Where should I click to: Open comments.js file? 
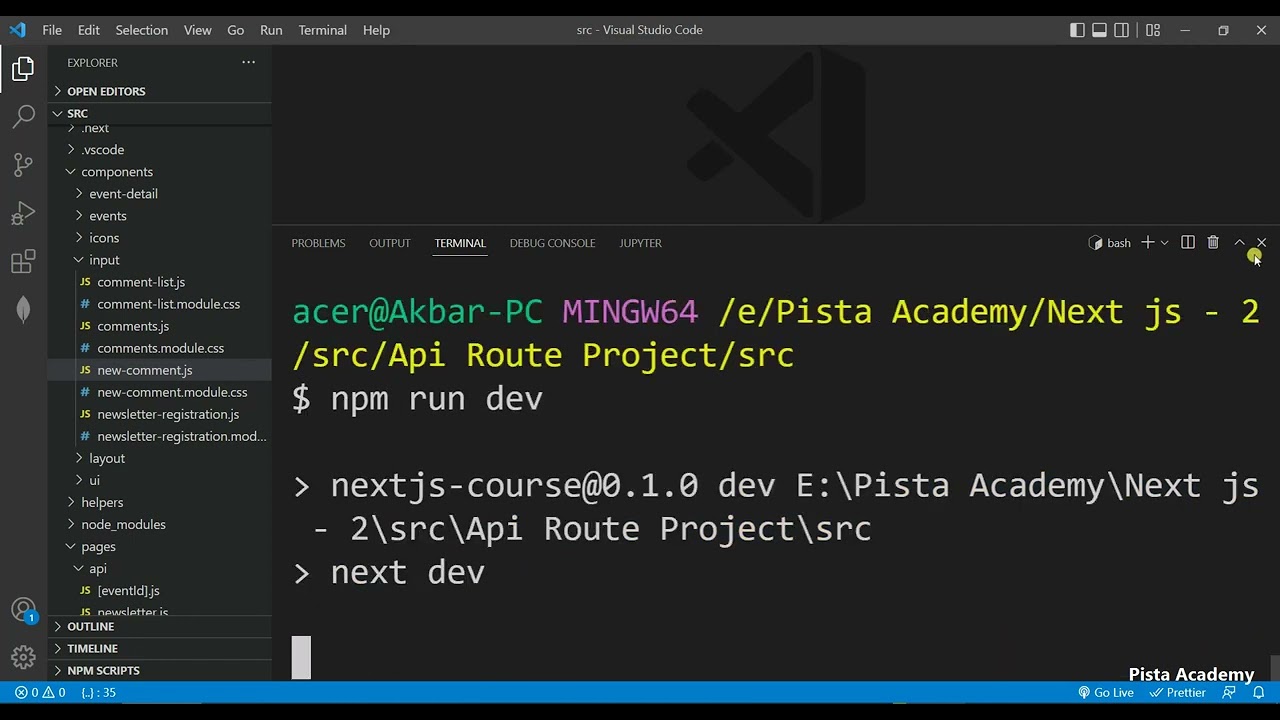(160, 326)
